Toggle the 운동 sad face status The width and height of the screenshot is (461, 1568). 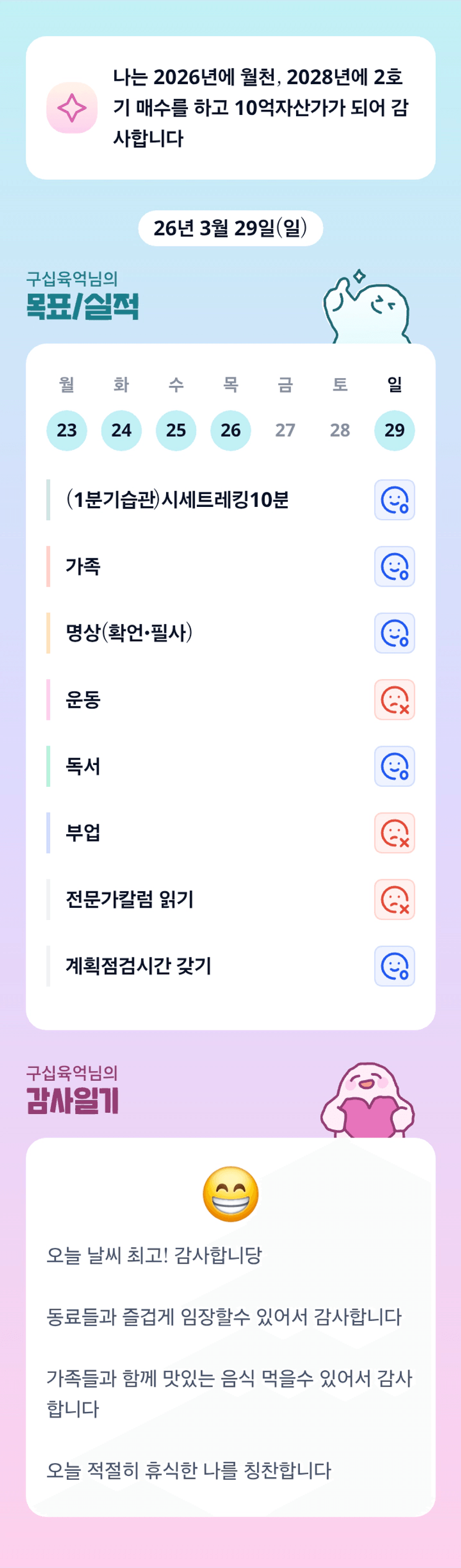tap(394, 699)
